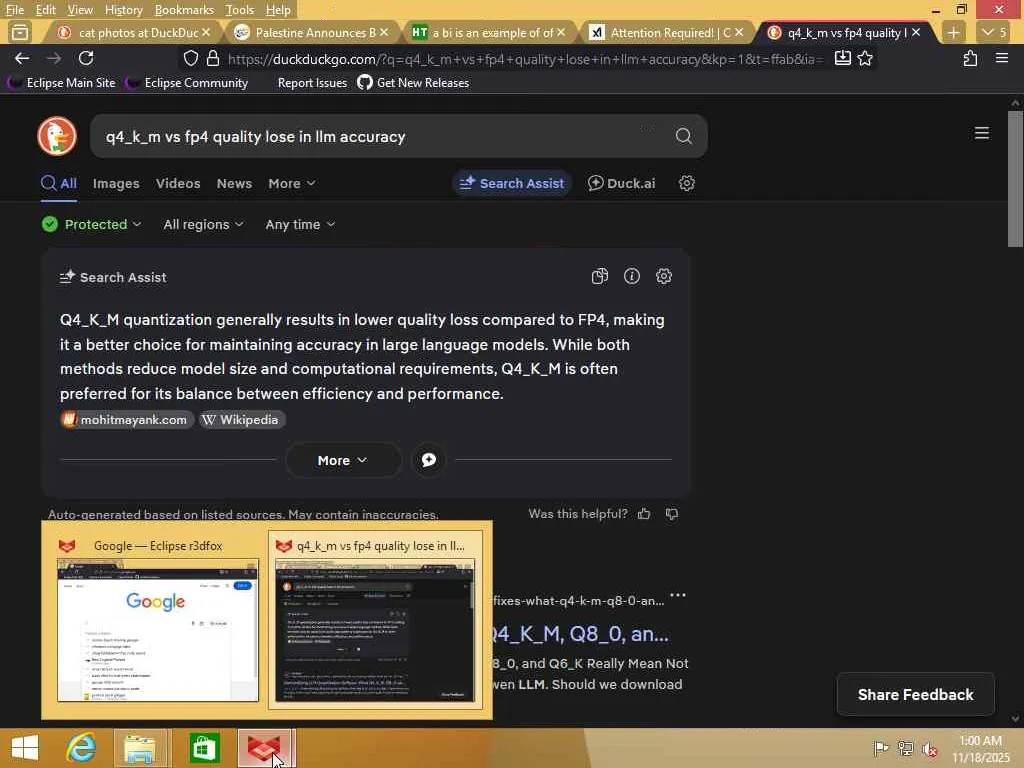1024x768 pixels.
Task: Open the Action Center flag icon
Action: pyautogui.click(x=881, y=748)
